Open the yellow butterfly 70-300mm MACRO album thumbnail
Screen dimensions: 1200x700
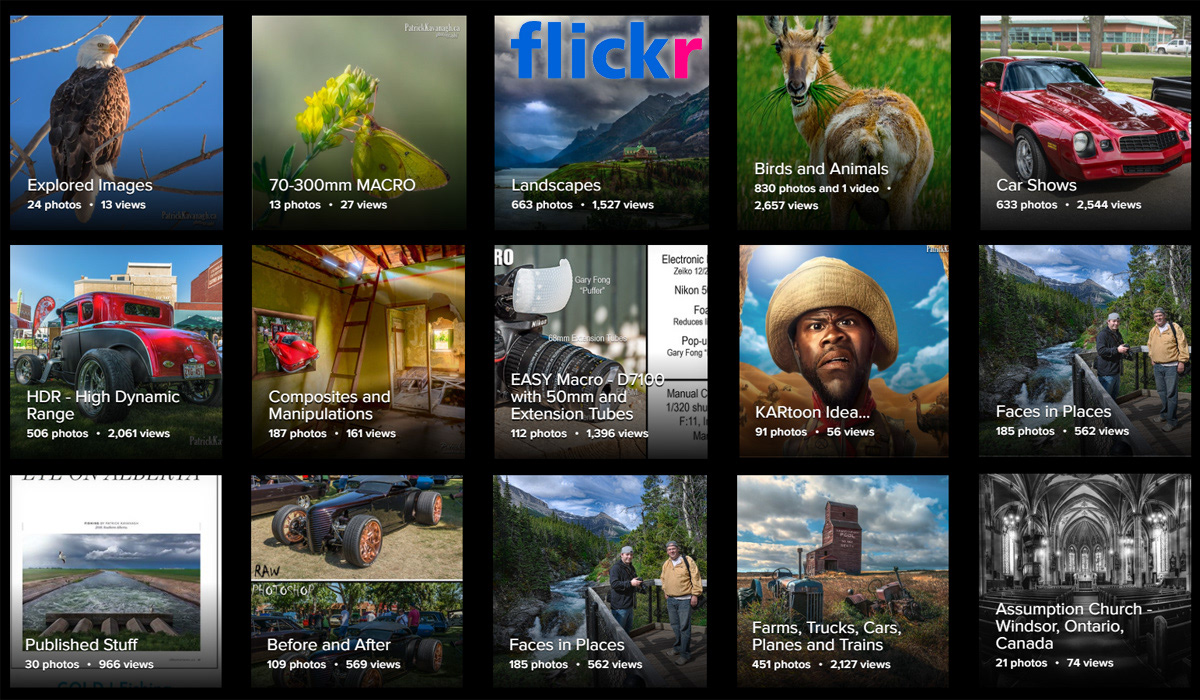pyautogui.click(x=359, y=122)
